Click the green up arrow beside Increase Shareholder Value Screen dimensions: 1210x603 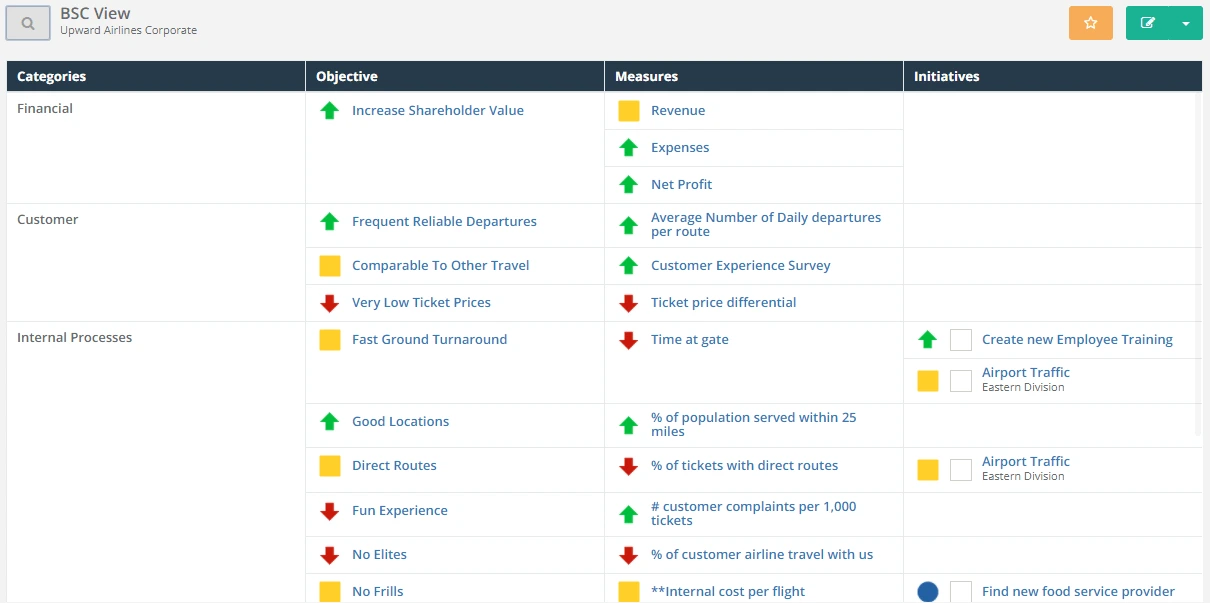(330, 110)
